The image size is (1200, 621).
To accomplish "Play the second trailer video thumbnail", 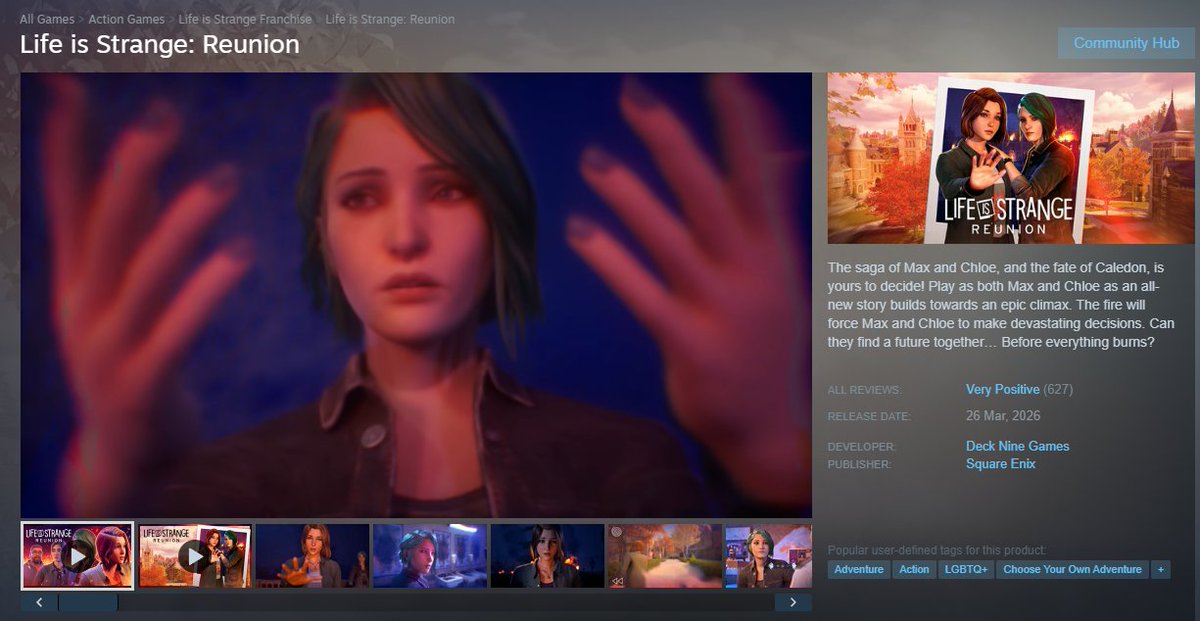I will 194,556.
